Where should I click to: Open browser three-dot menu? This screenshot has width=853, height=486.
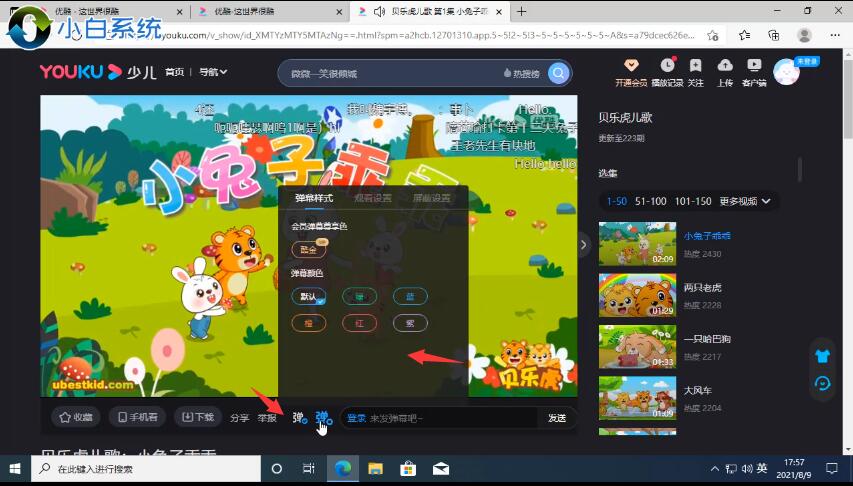tap(835, 35)
